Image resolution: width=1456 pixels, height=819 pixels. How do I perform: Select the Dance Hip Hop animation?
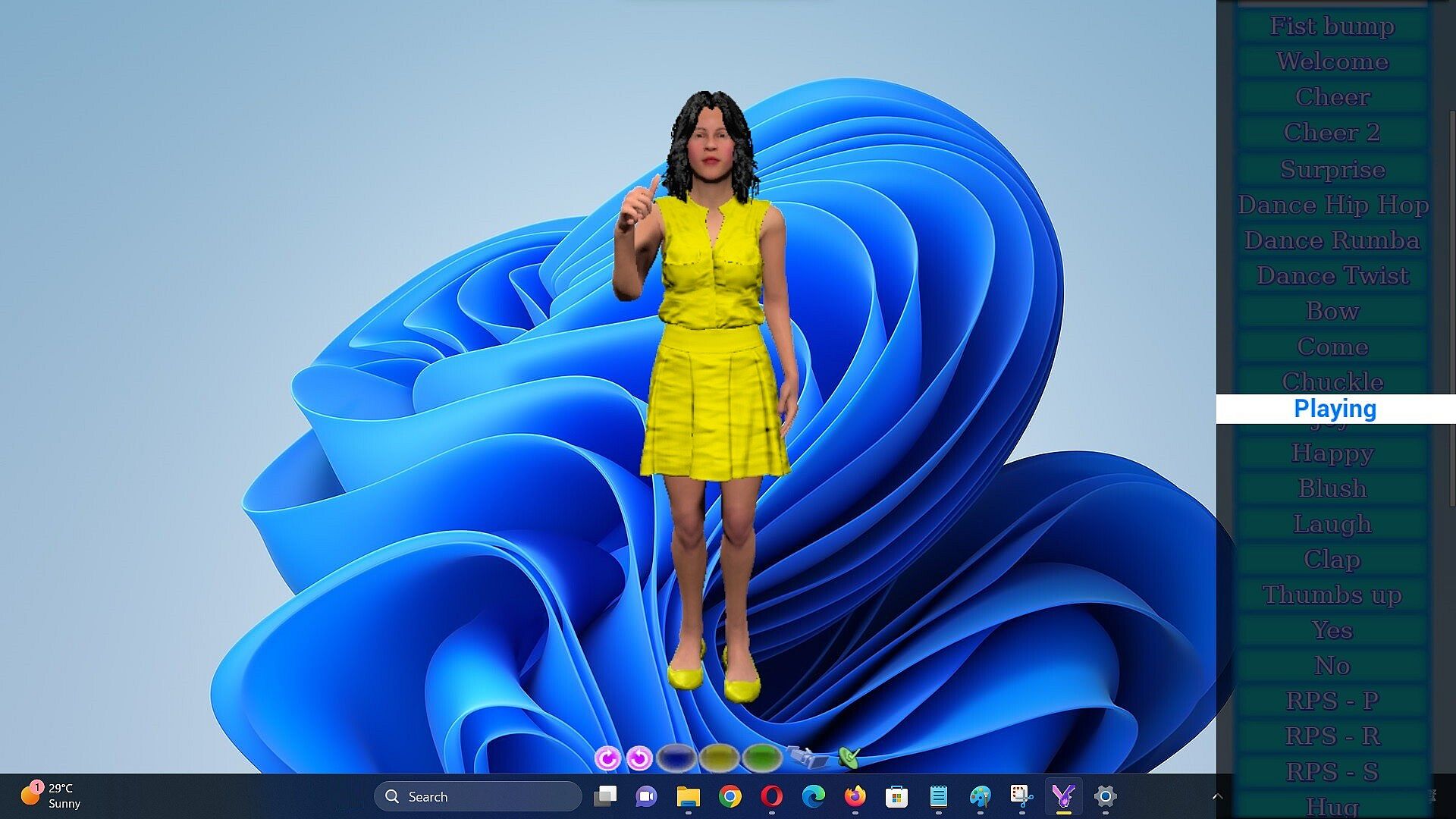pos(1332,205)
